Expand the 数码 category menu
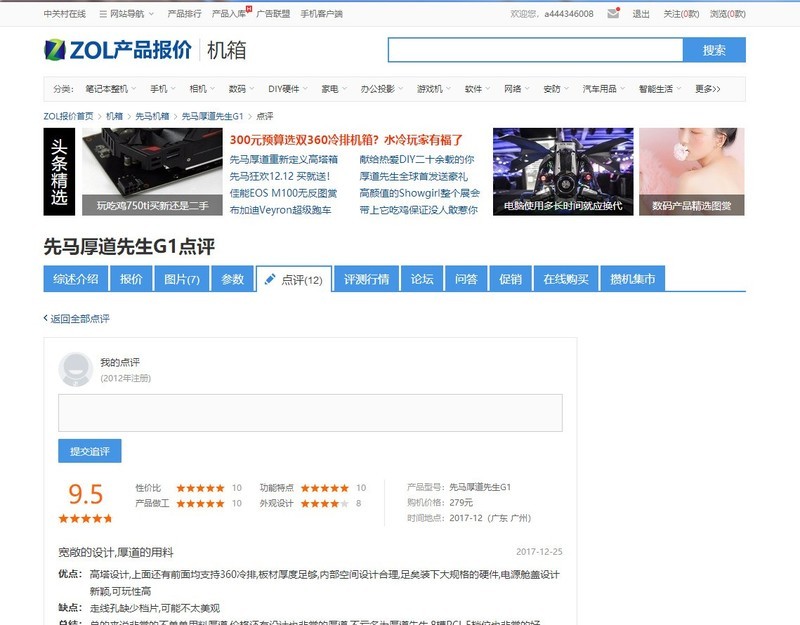 (x=241, y=89)
